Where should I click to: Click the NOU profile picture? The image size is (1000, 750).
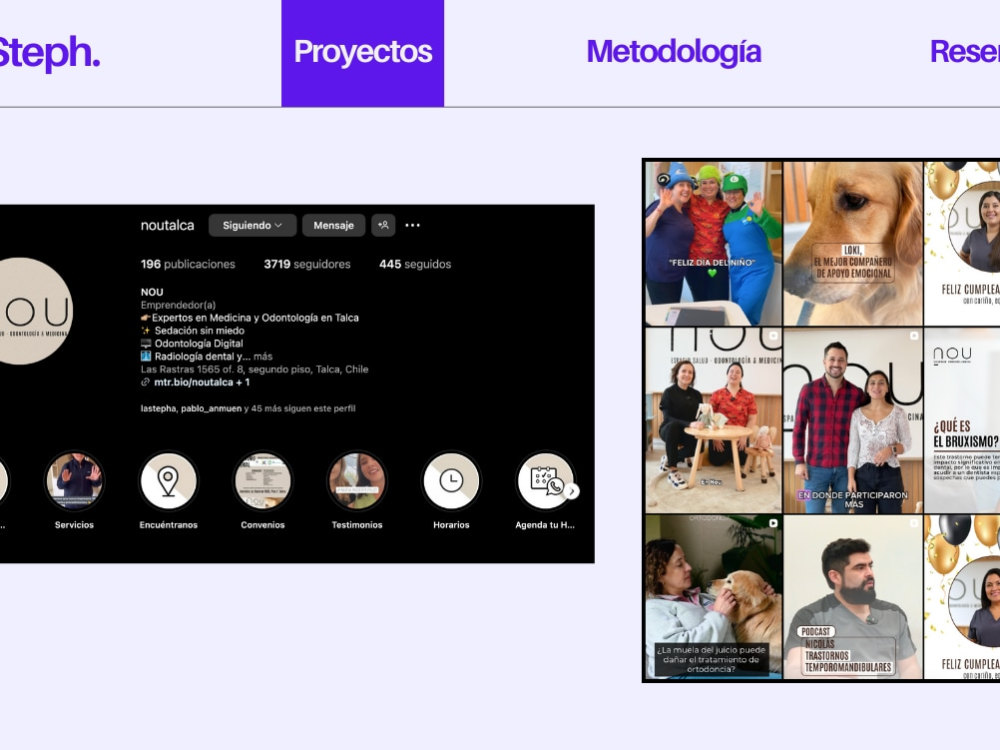click(35, 311)
